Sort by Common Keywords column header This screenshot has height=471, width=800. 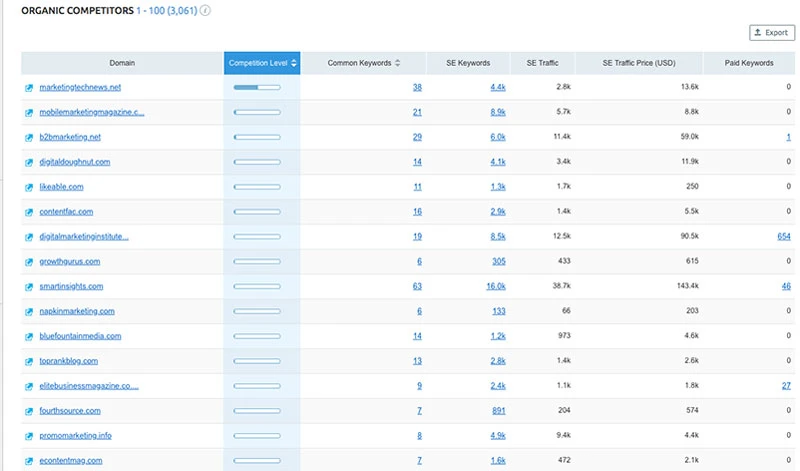click(364, 63)
